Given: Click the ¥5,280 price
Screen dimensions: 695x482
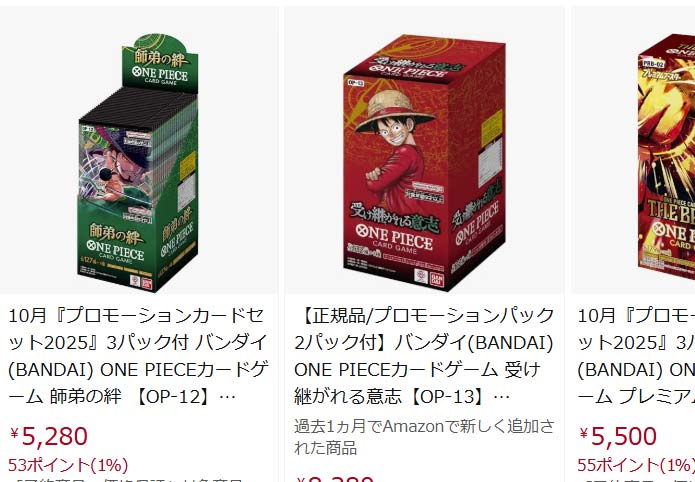Looking at the screenshot, I should coord(48,436).
